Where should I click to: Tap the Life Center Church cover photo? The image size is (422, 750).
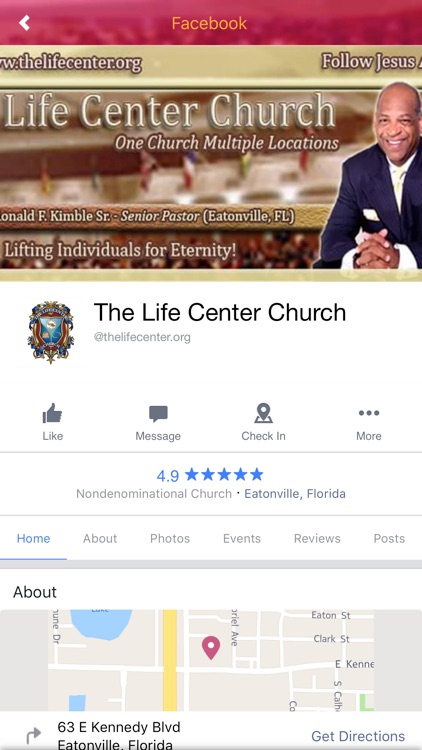(x=211, y=163)
